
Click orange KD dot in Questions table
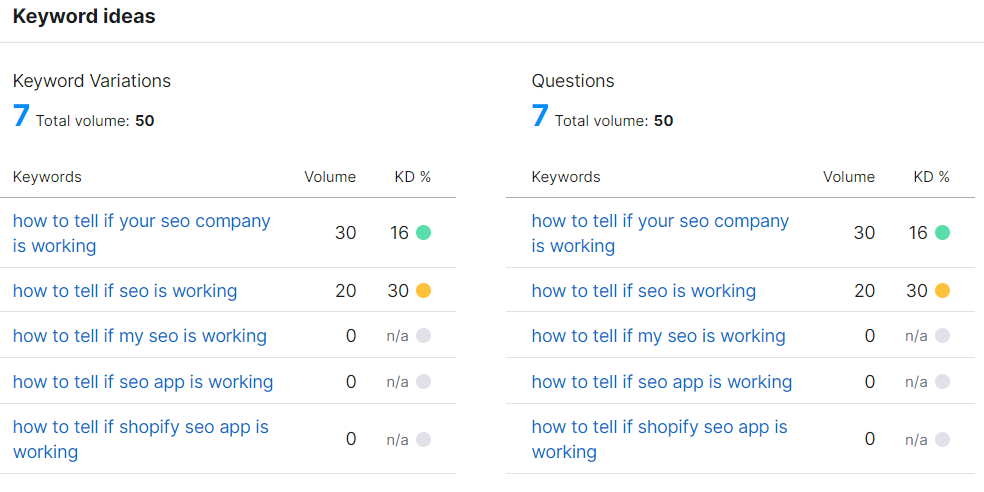942,291
